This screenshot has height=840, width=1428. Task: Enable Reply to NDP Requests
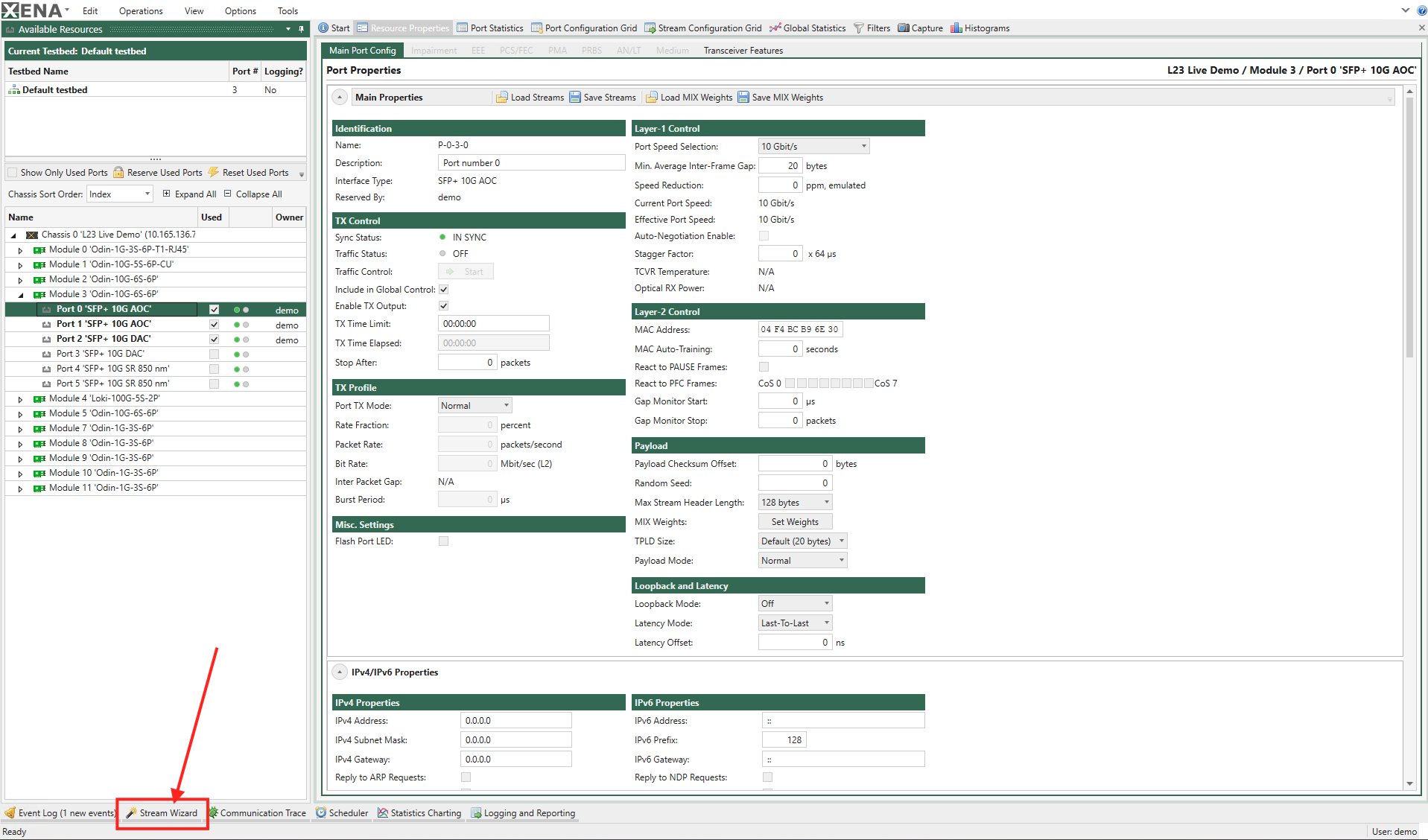tap(767, 777)
